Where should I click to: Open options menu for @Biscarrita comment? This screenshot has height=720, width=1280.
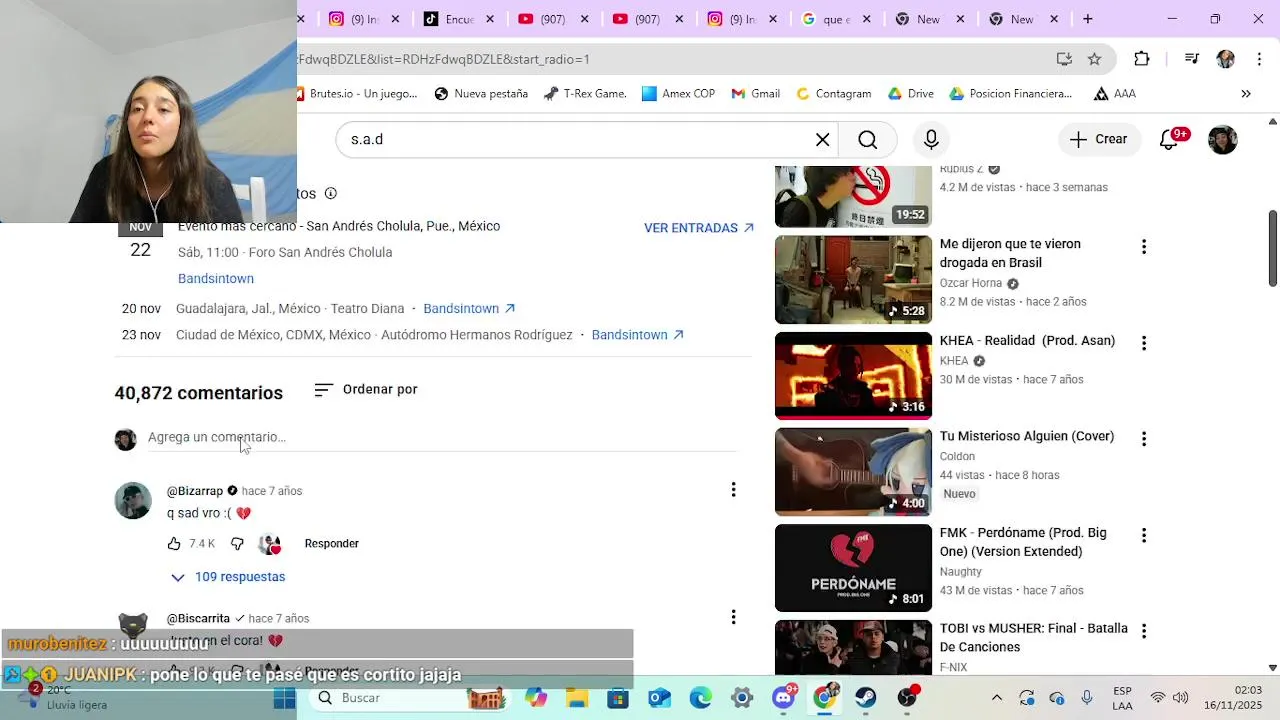tap(733, 618)
